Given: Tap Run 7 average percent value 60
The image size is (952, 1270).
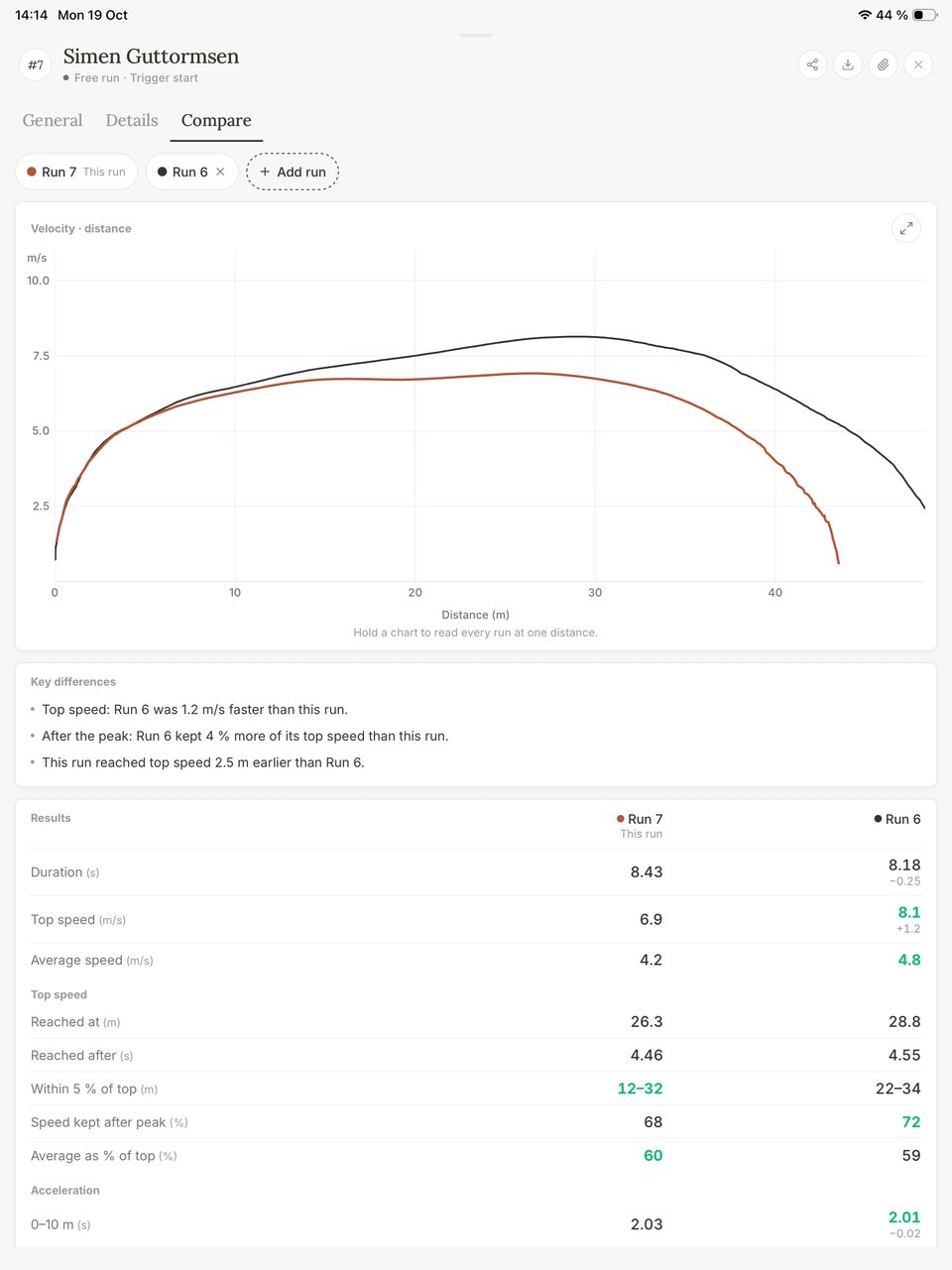Looking at the screenshot, I should tap(654, 1156).
